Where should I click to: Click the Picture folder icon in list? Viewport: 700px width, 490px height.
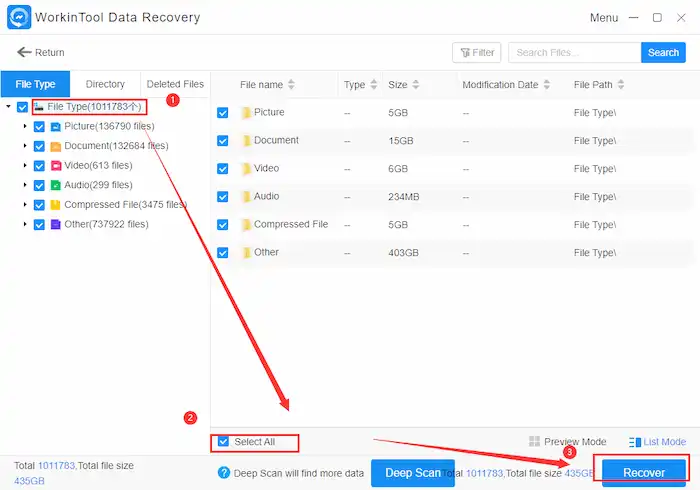(246, 112)
